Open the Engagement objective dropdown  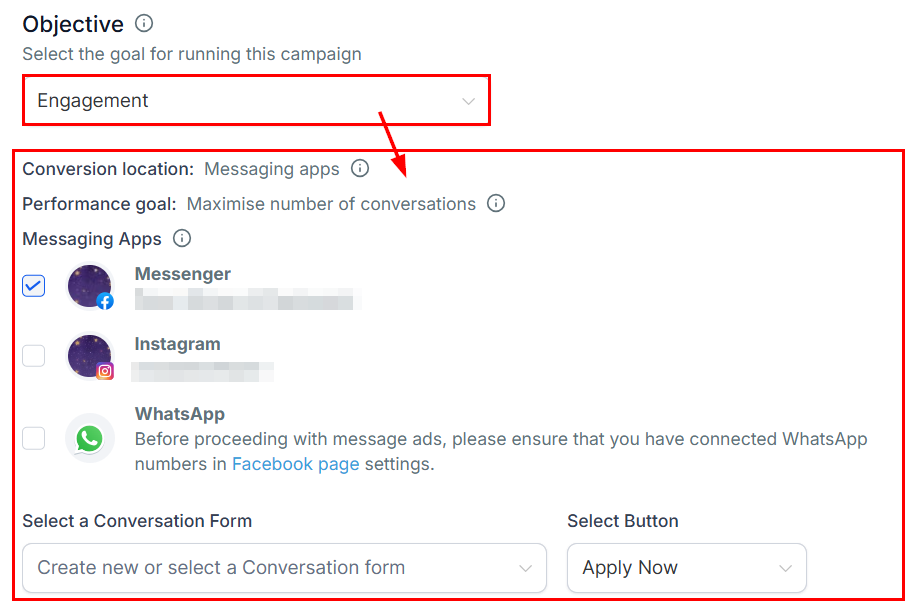[255, 101]
